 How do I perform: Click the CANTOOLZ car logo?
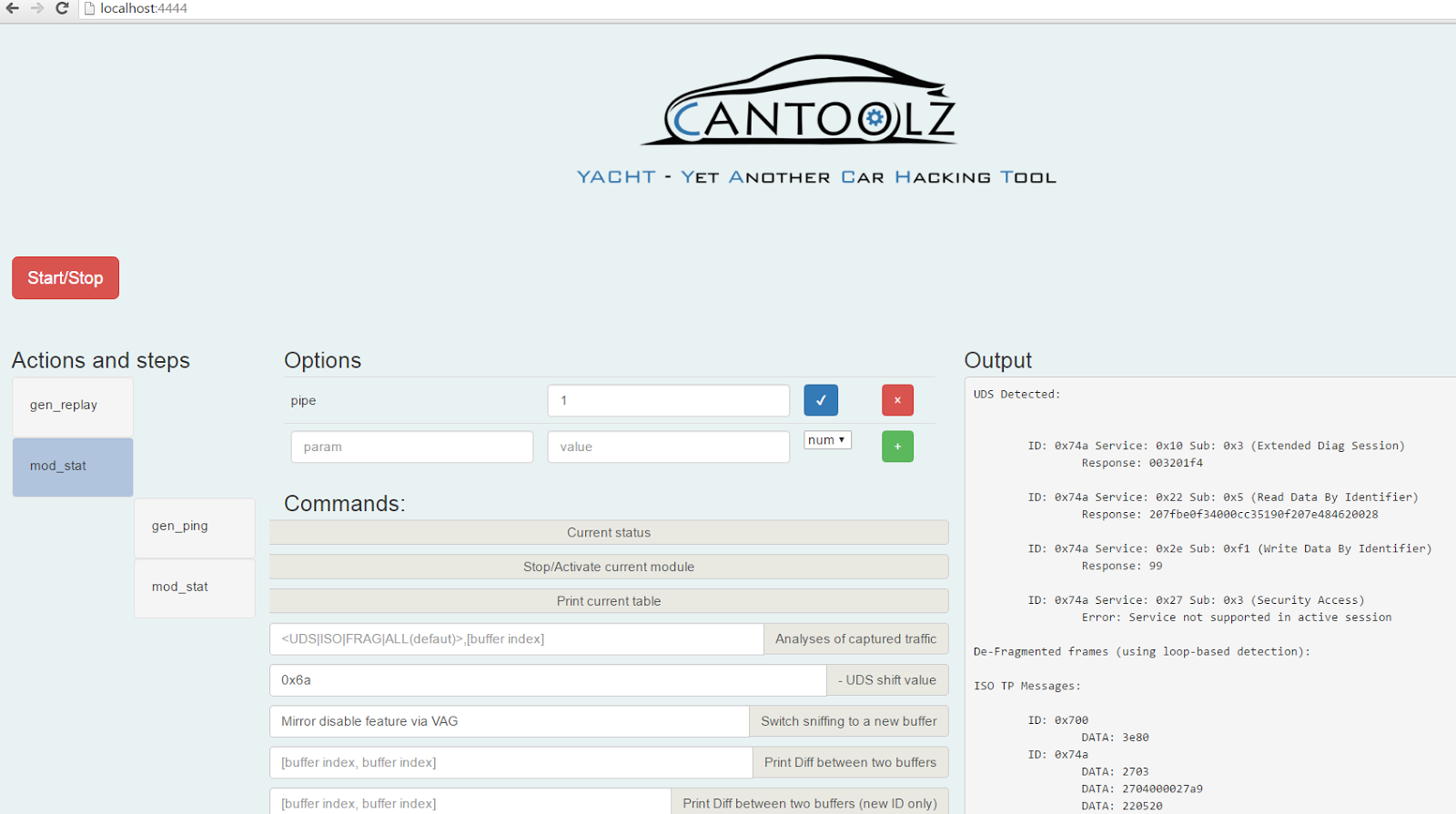[x=799, y=101]
